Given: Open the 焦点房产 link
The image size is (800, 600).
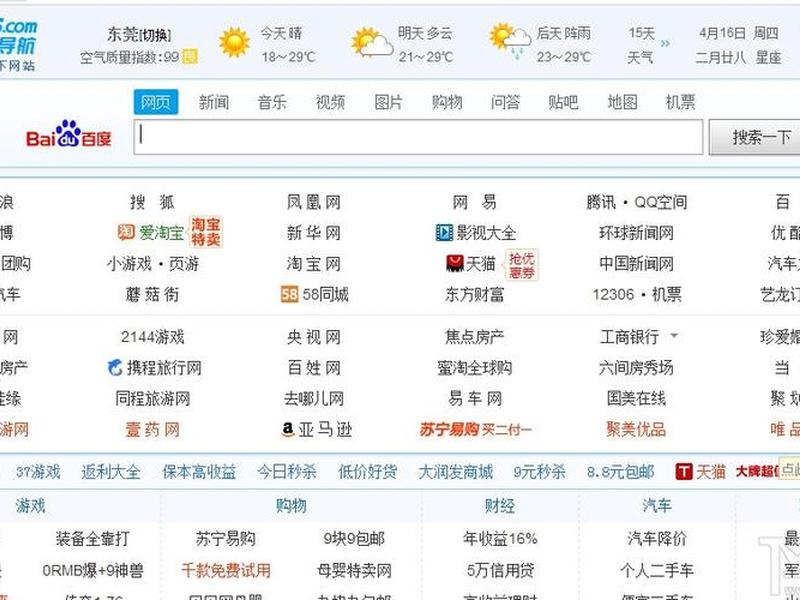Looking at the screenshot, I should click(474, 337).
